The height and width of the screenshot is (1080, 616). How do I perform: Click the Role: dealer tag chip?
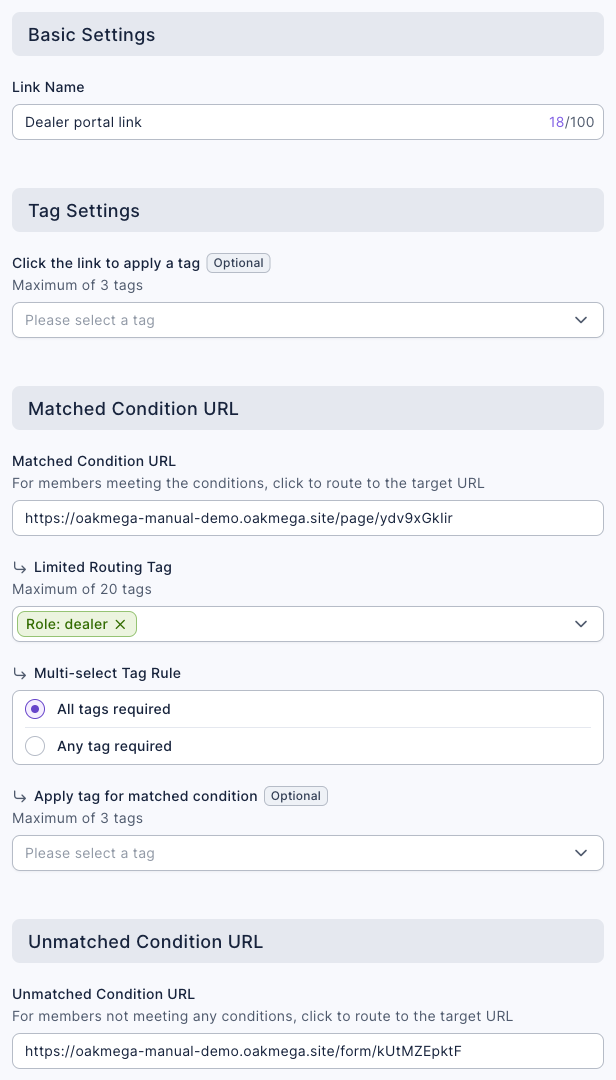76,624
